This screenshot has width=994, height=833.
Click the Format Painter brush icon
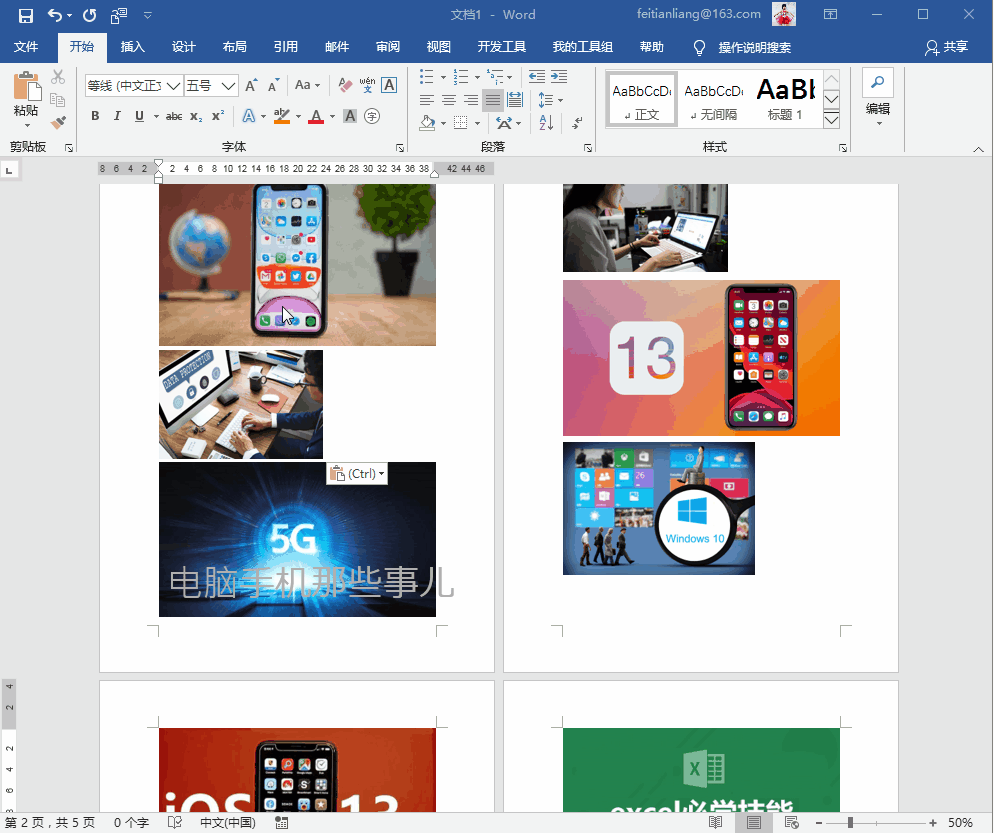tap(58, 122)
